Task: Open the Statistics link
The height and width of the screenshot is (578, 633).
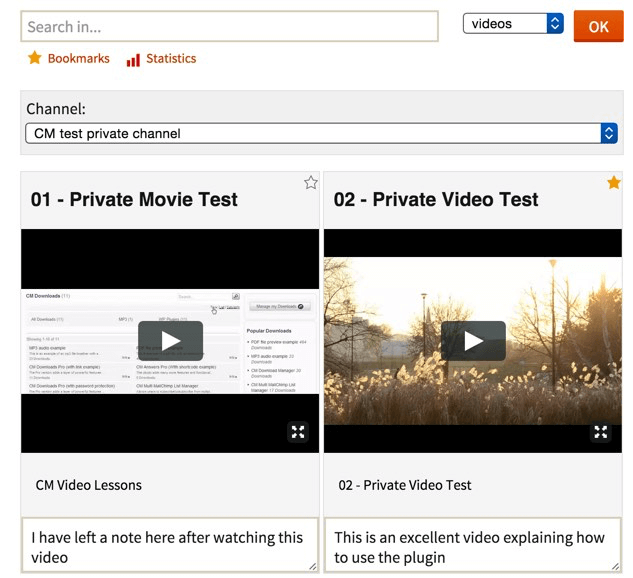Action: coord(171,58)
